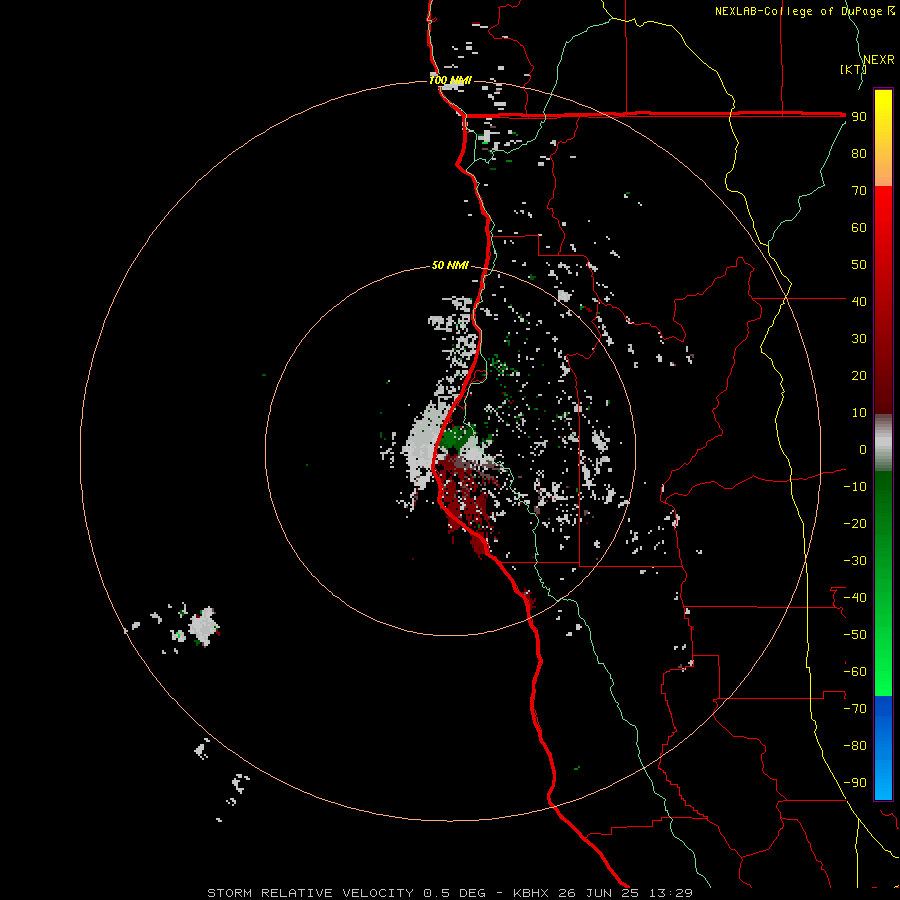Viewport: 900px width, 900px height.
Task: Click the -70 velocity scale label
Action: [x=855, y=709]
